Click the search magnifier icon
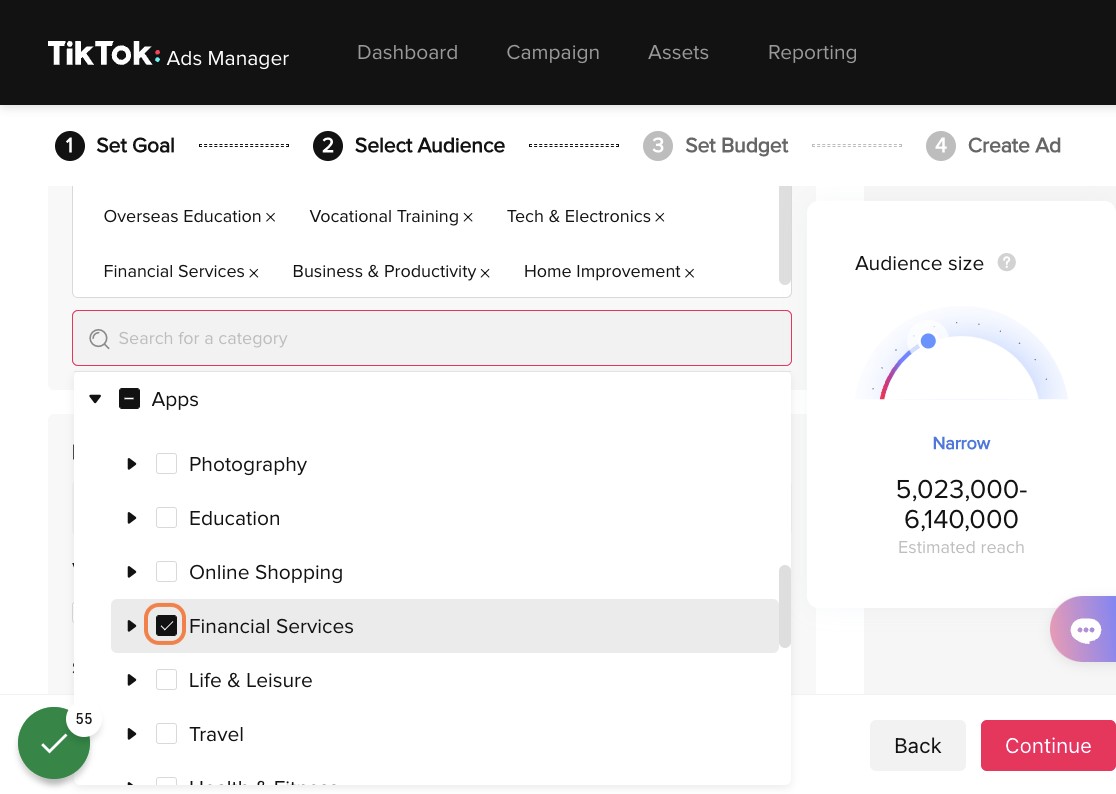1116x794 pixels. coord(99,339)
